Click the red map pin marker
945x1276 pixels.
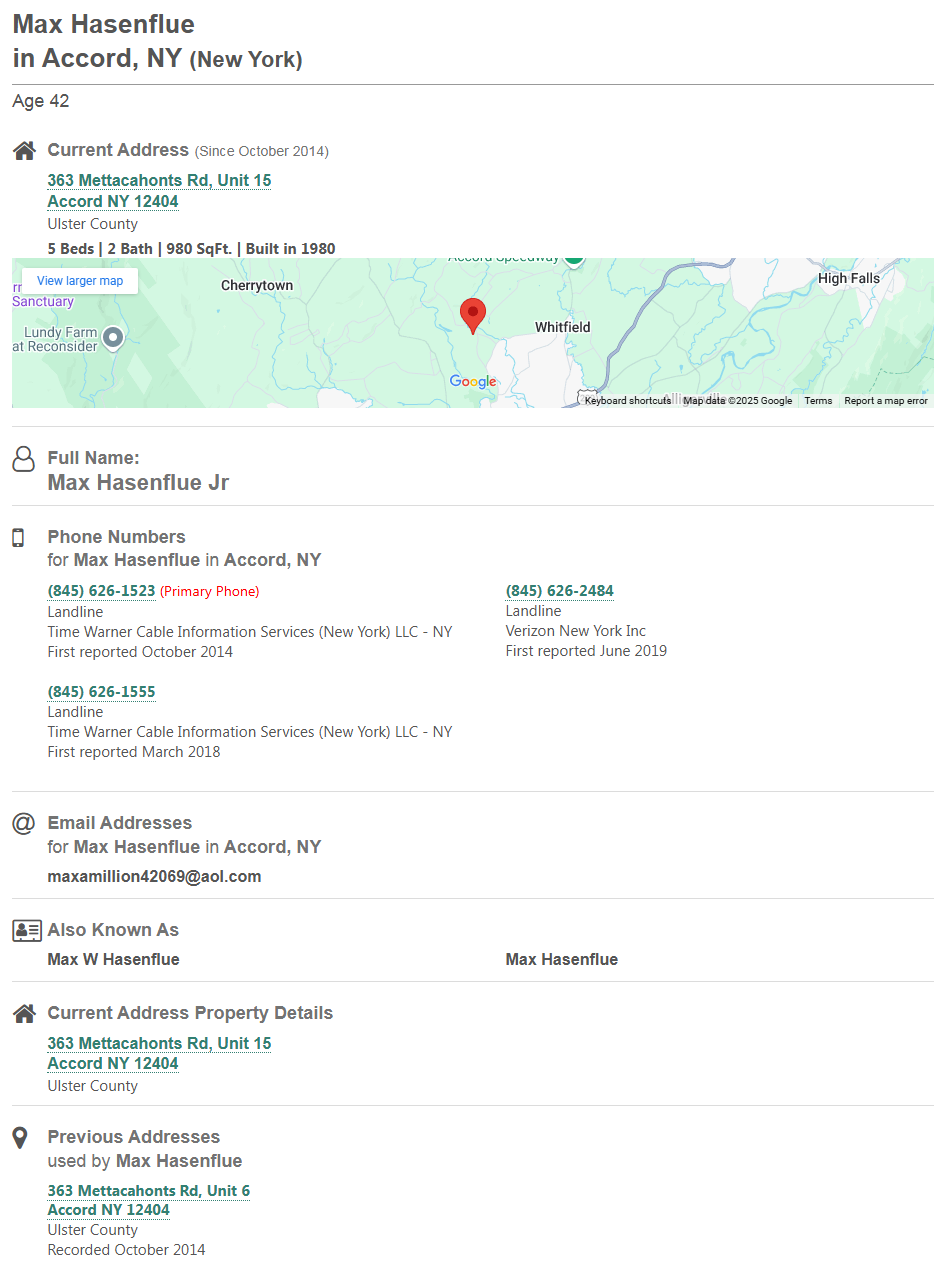[x=472, y=314]
